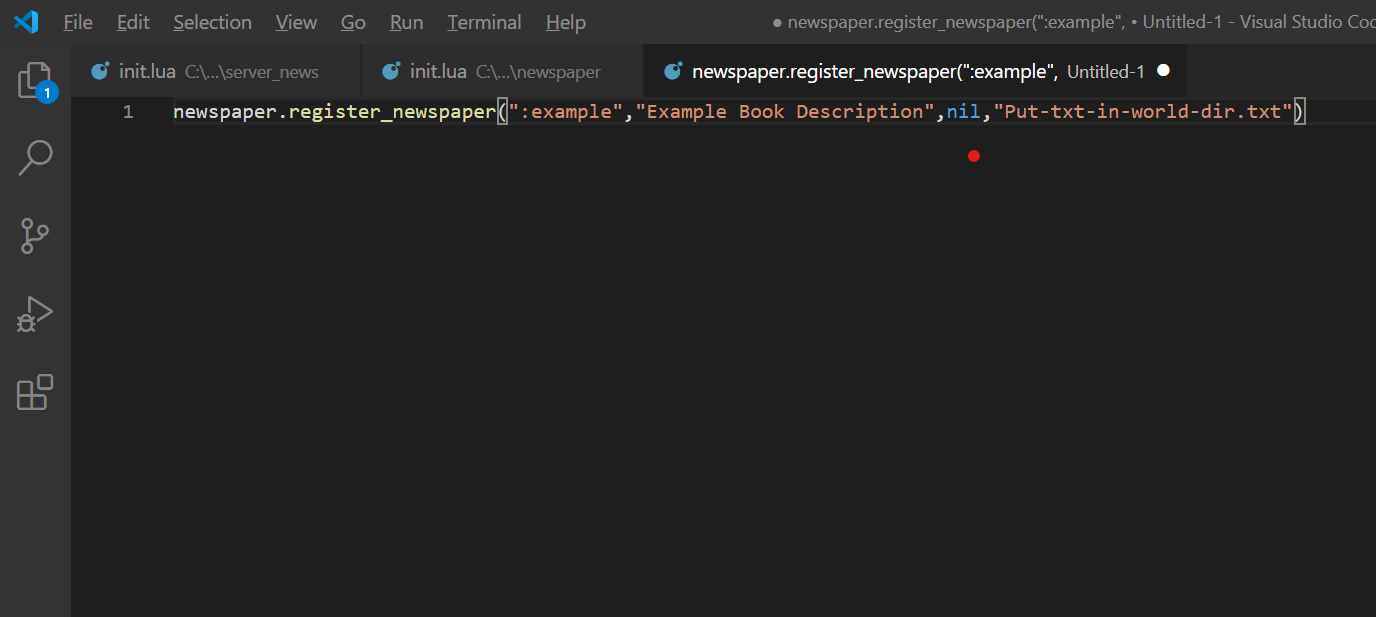
Task: Click line number 1 in the gutter
Action: (128, 112)
